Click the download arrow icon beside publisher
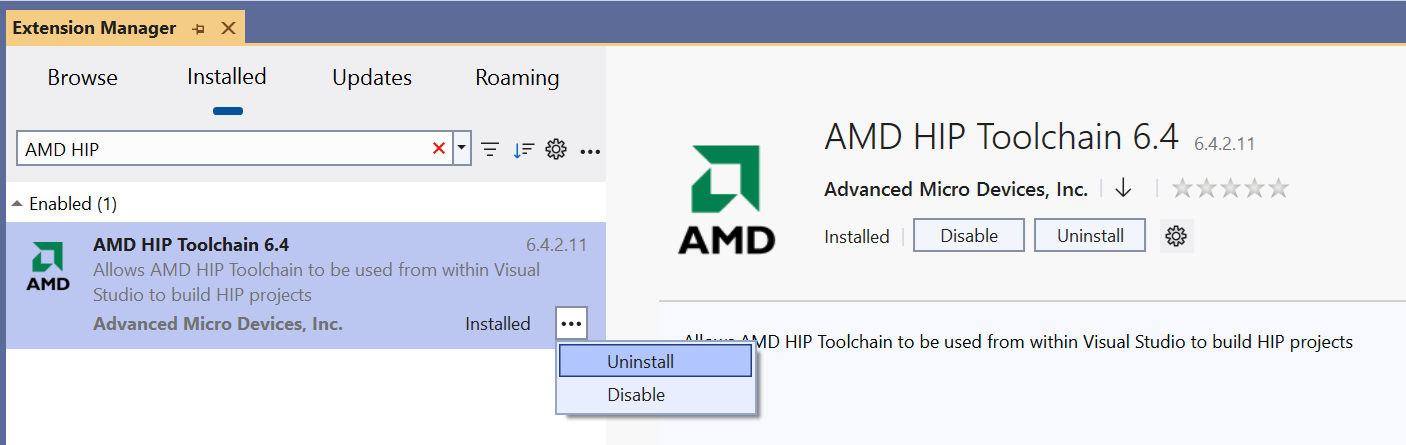 1123,188
